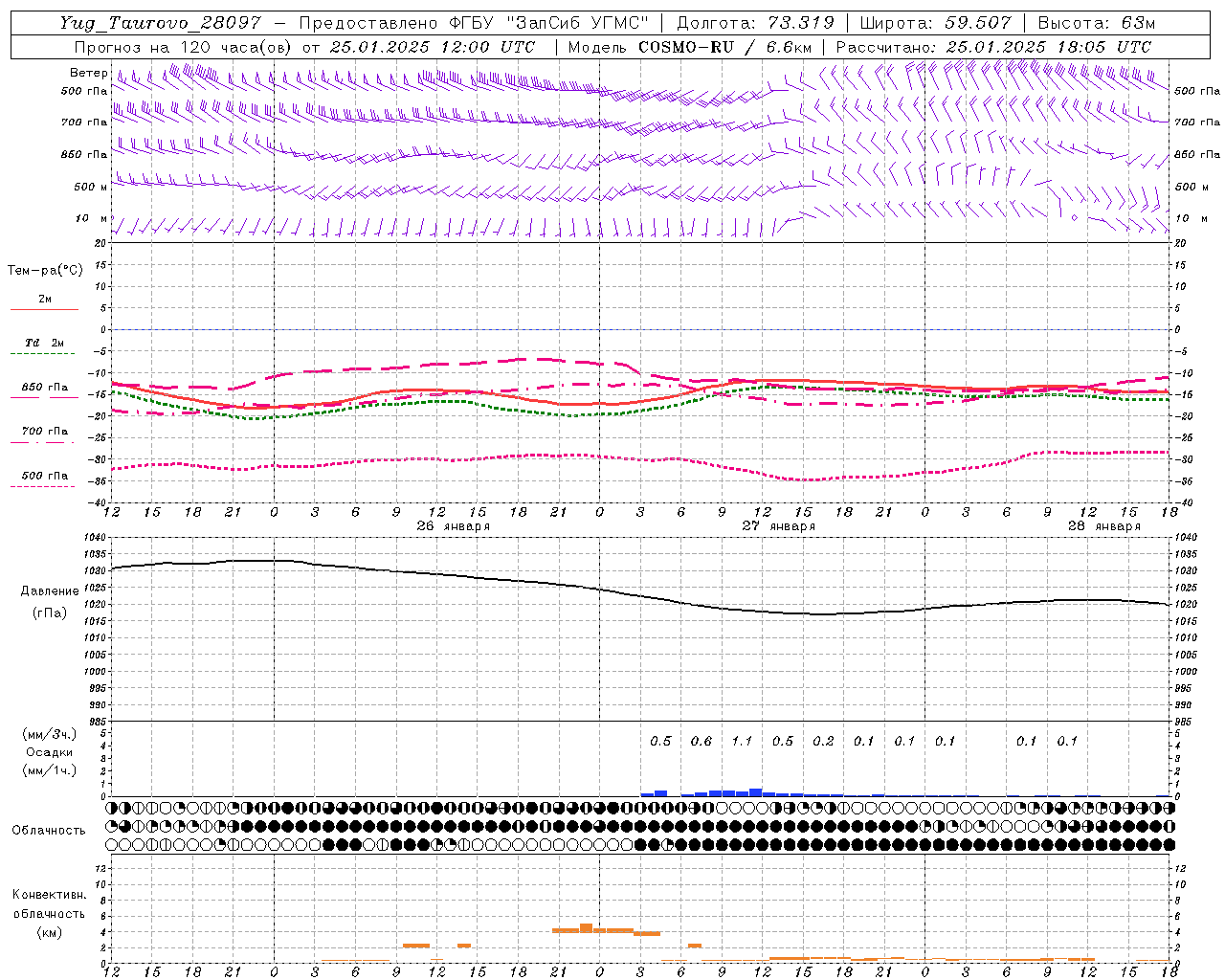The image size is (1225, 980).
Task: Click the Тем-ра(°C) axis label
Action: pos(45,271)
